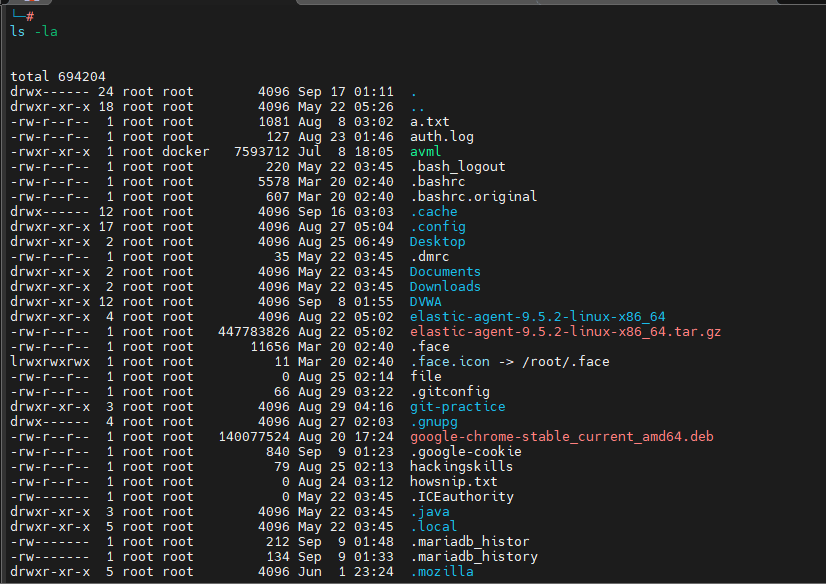Click the 'docker' group name on avml row
This screenshot has height=584, width=826.
[185, 152]
